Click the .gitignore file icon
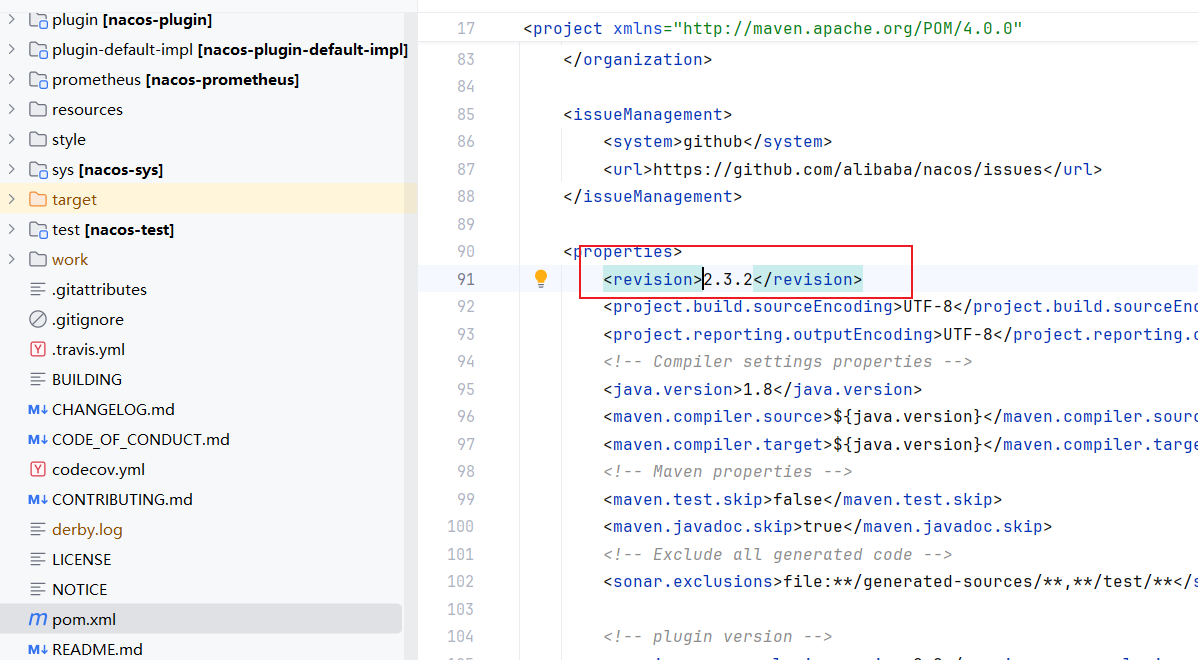Image resolution: width=1198 pixels, height=660 pixels. click(x=38, y=319)
